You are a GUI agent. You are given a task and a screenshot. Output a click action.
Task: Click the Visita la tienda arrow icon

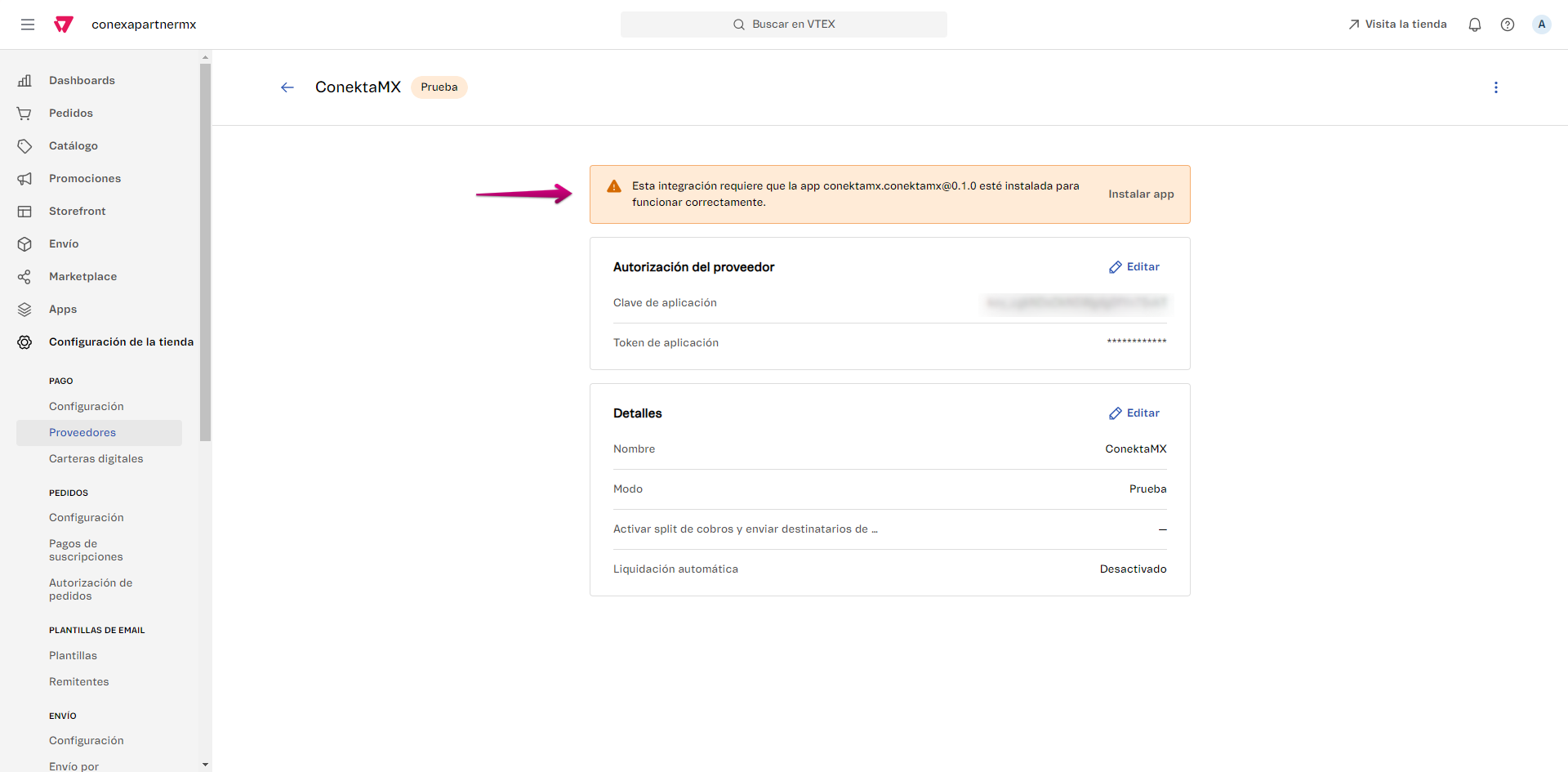tap(1354, 25)
